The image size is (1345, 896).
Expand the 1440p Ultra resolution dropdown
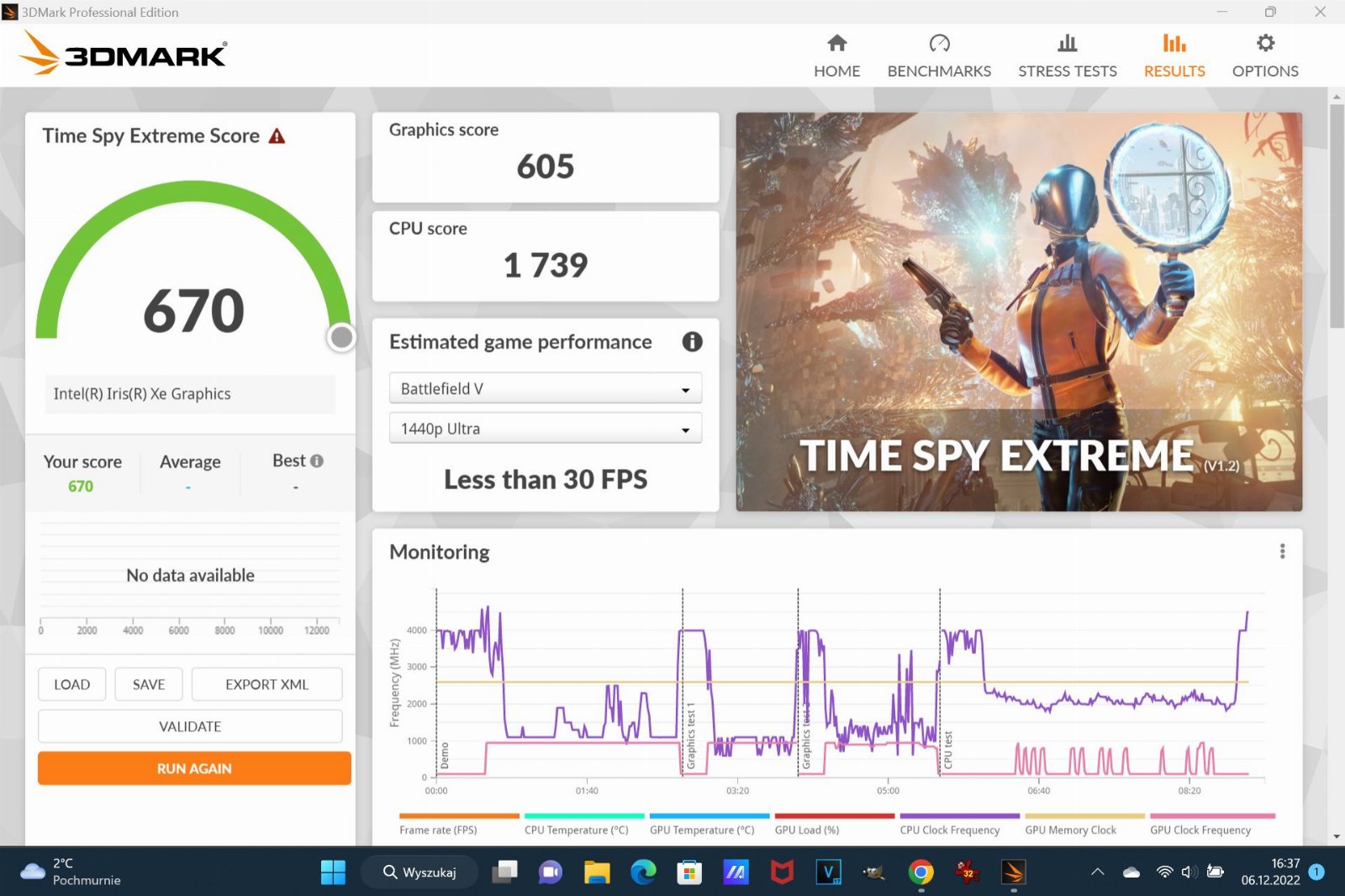click(x=546, y=429)
